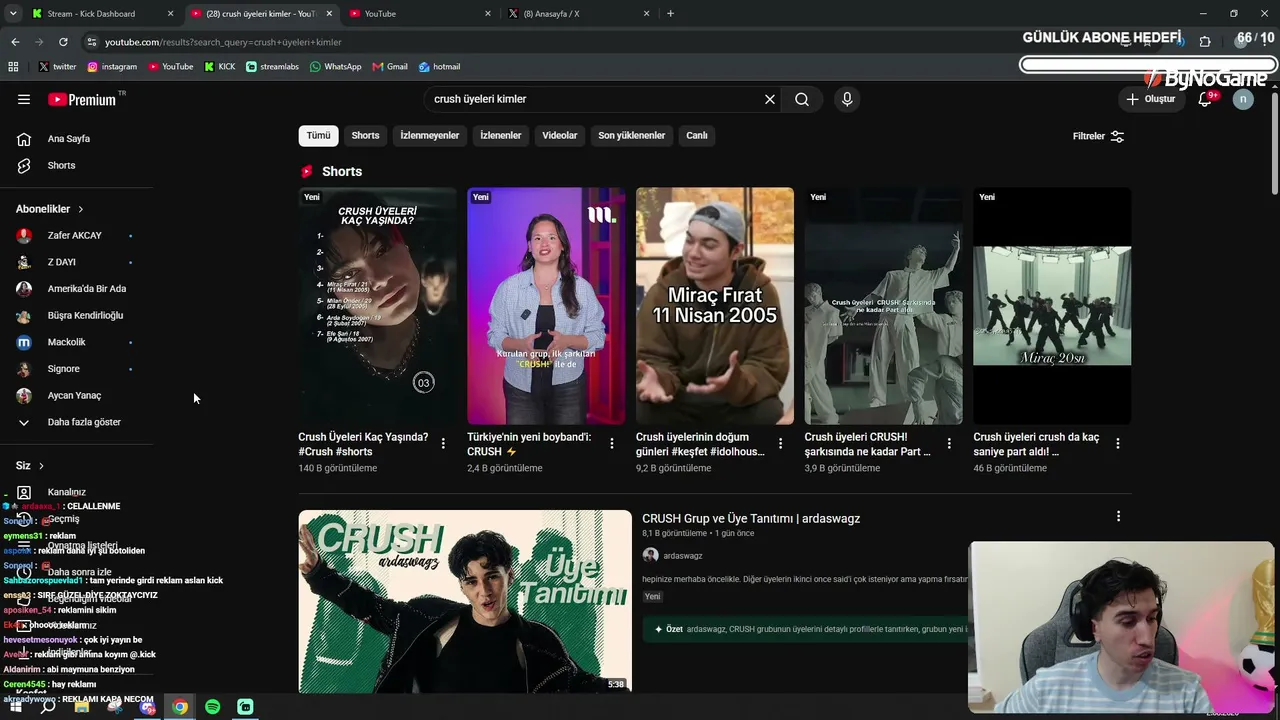
Task: Play the Miraç 20sn dance short thumbnail
Action: 1052,306
